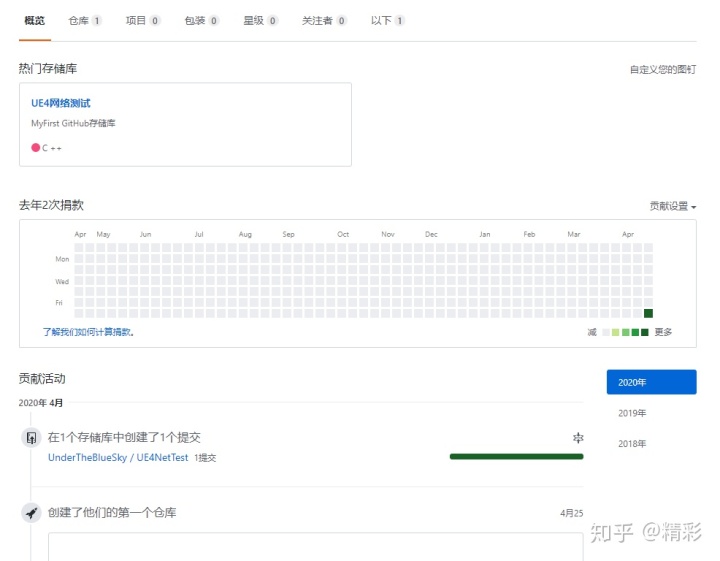Open the 概览 overview tab
Viewport: 720px width, 561px height.
(x=34, y=21)
